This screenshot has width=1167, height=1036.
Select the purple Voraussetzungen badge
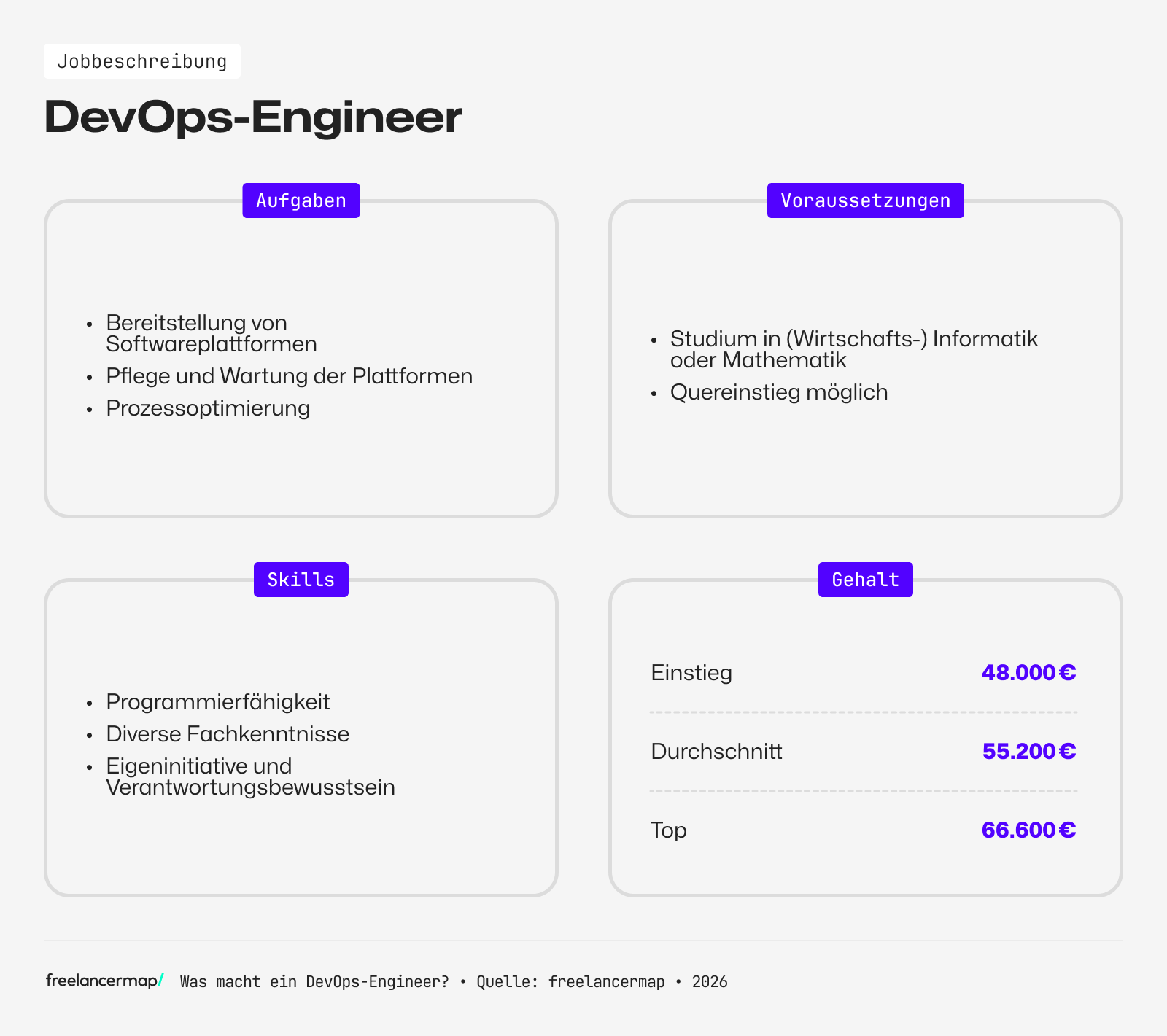coord(865,200)
